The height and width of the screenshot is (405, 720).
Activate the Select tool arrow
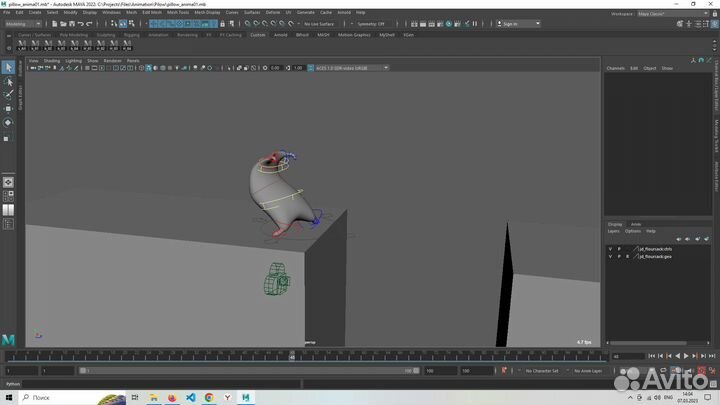pyautogui.click(x=8, y=68)
